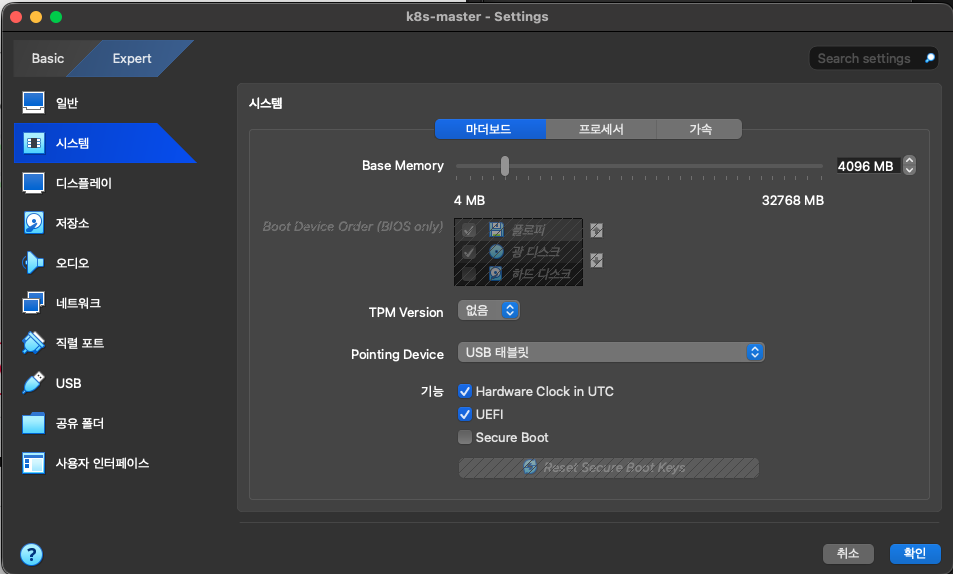Select 저장소 label in settings sidebar
Image resolution: width=953 pixels, height=574 pixels.
point(72,223)
